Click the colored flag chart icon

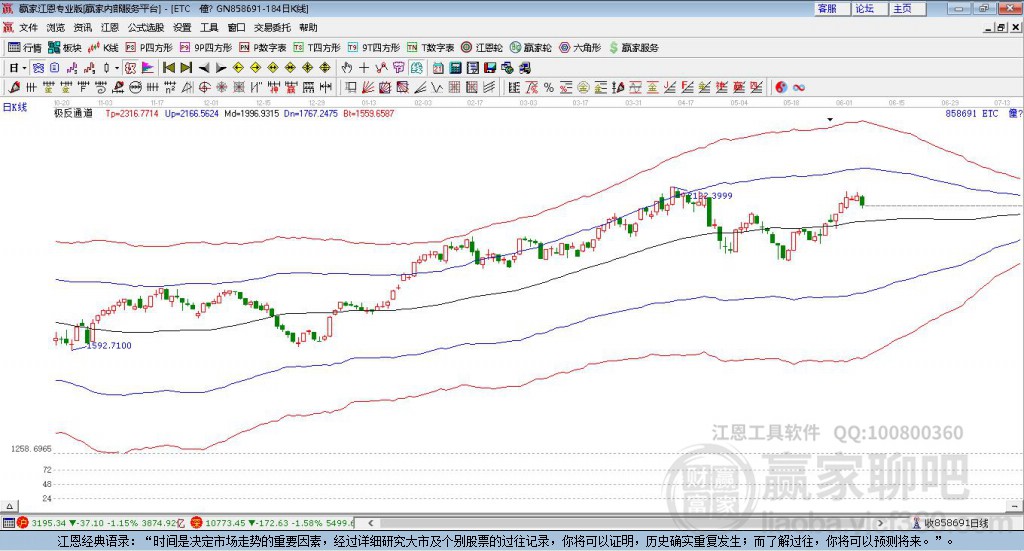click(x=148, y=68)
